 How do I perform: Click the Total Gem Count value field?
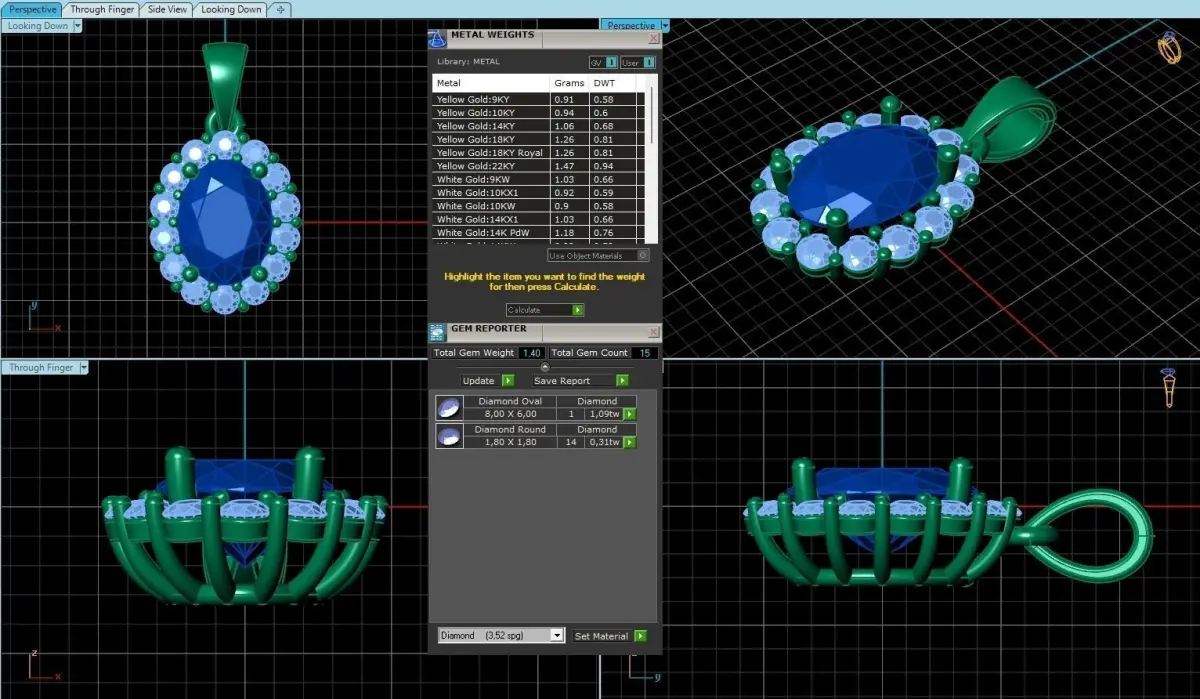645,353
